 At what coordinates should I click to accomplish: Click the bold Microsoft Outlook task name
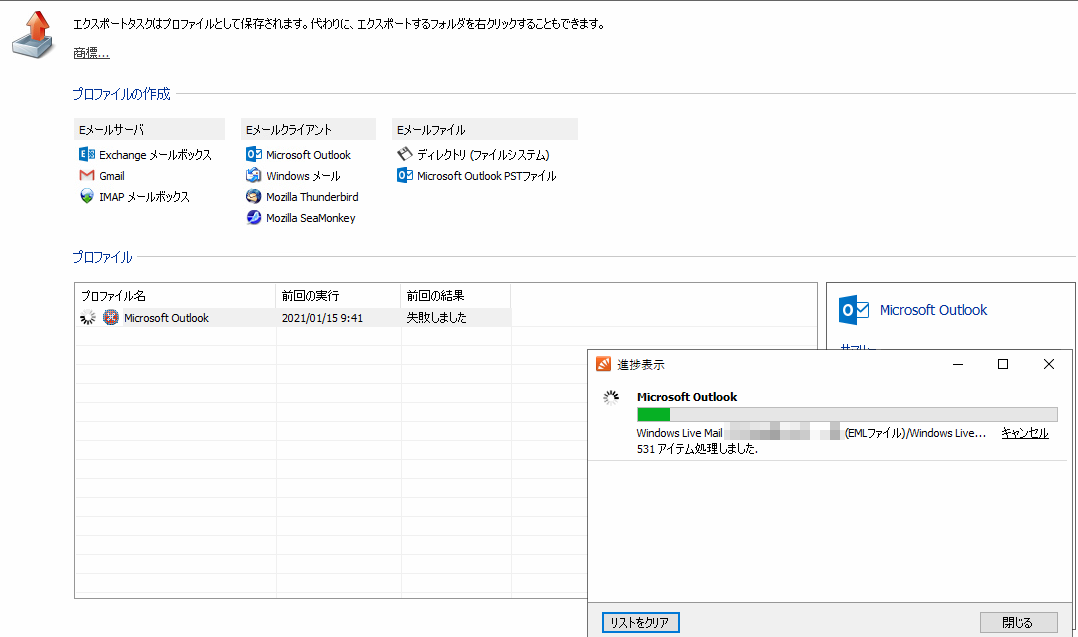coord(687,396)
